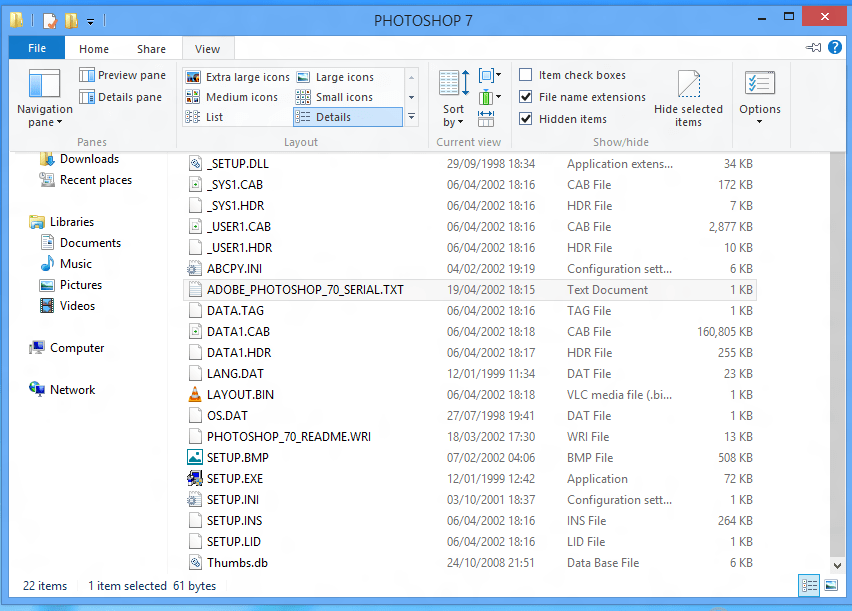Switch to Large icons layout

pos(335,77)
